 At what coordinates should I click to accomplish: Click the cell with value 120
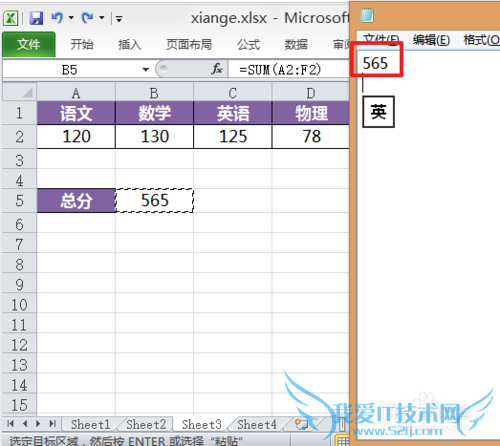[x=76, y=137]
